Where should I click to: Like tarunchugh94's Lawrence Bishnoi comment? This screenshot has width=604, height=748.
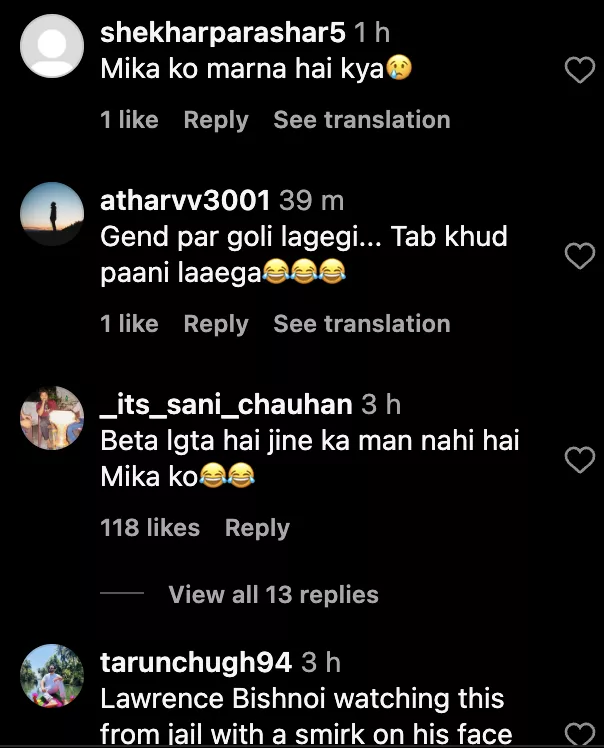pos(580,732)
